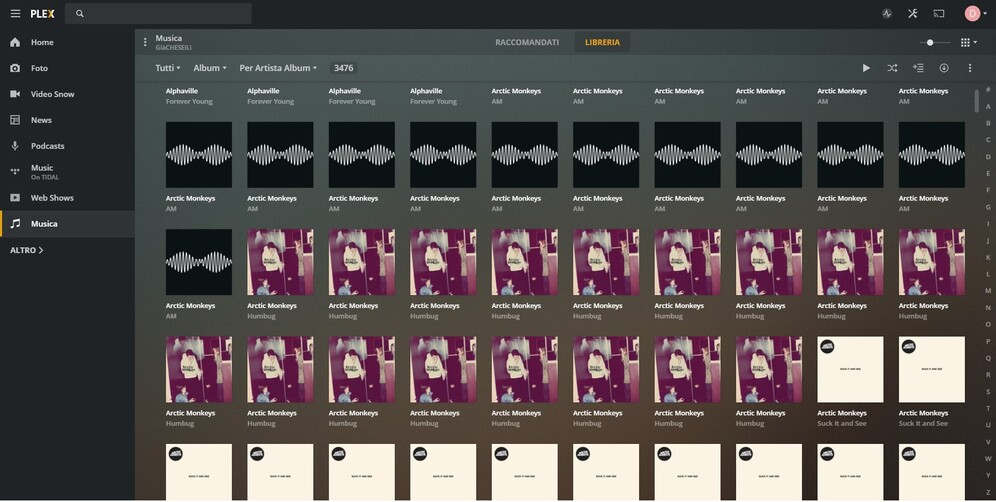Jump to letter D in the index
The height and width of the screenshot is (502, 996).
point(988,156)
